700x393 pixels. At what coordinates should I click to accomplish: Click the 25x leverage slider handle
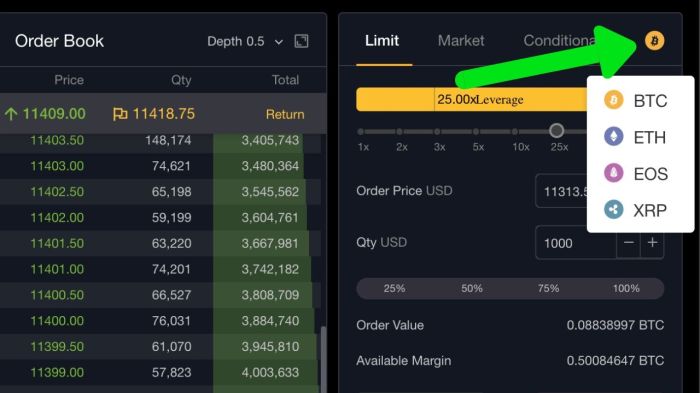556,131
